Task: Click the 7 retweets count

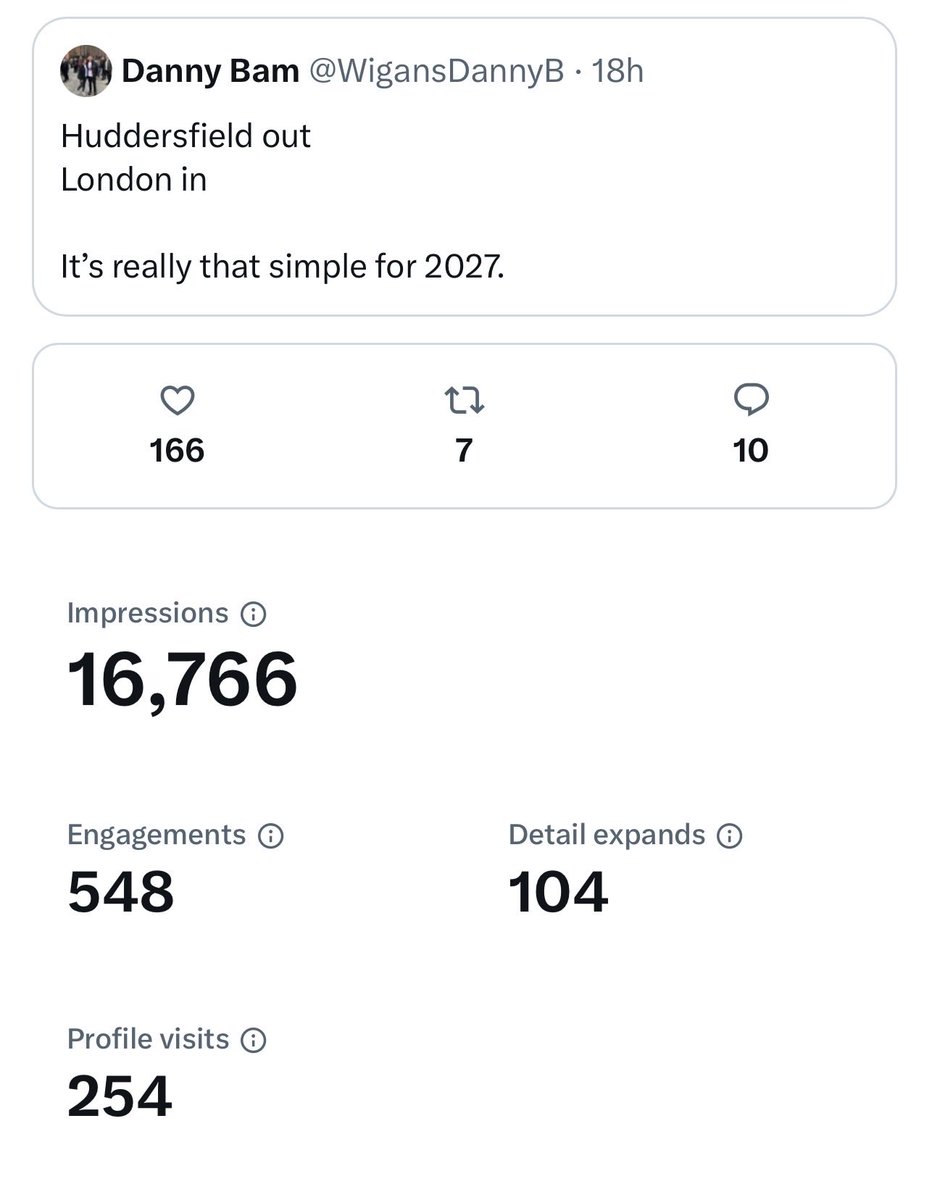Action: pyautogui.click(x=463, y=450)
